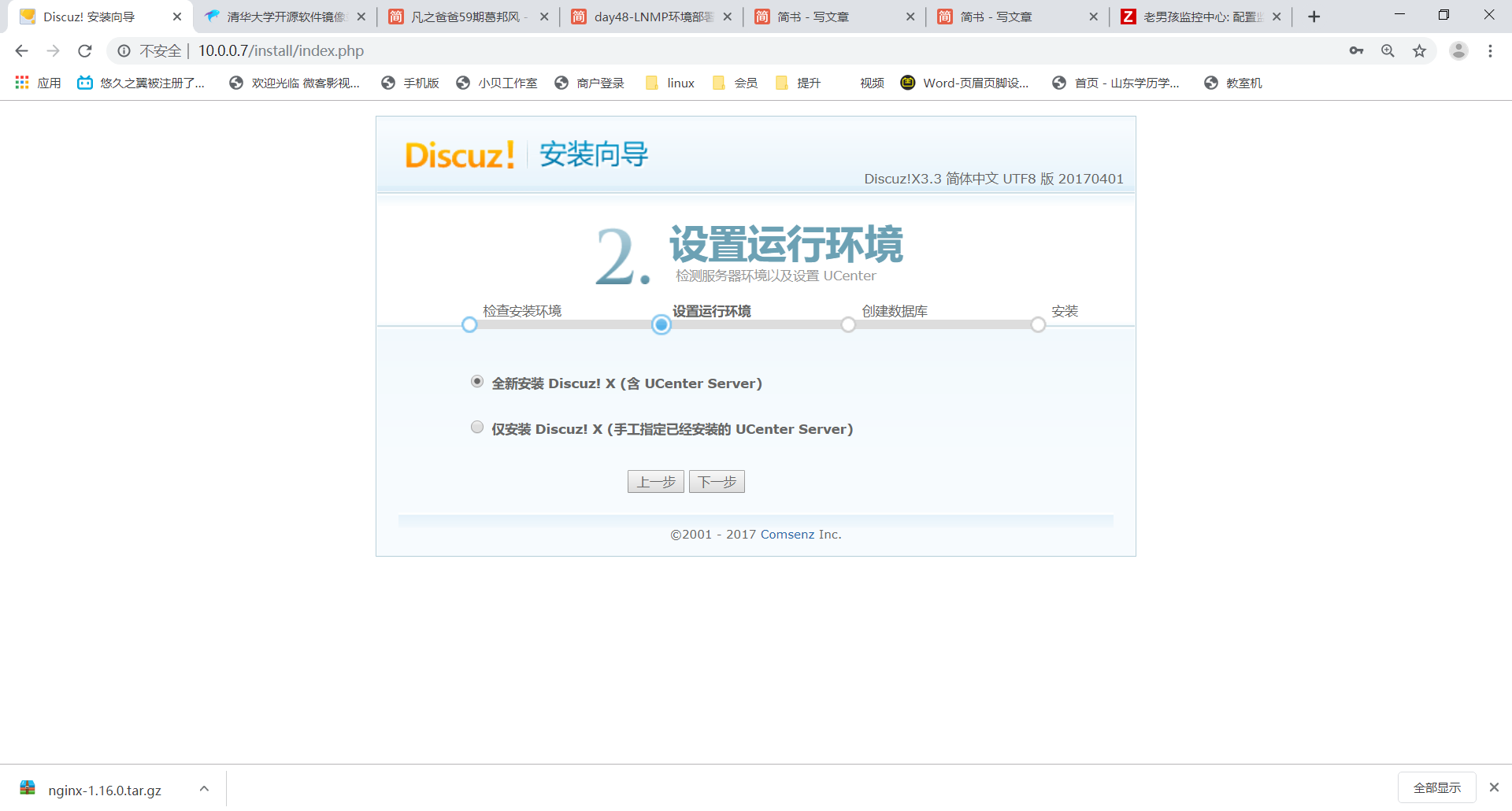Click the 创建数据库 step on the progress bar
The image size is (1512, 811).
(x=847, y=324)
